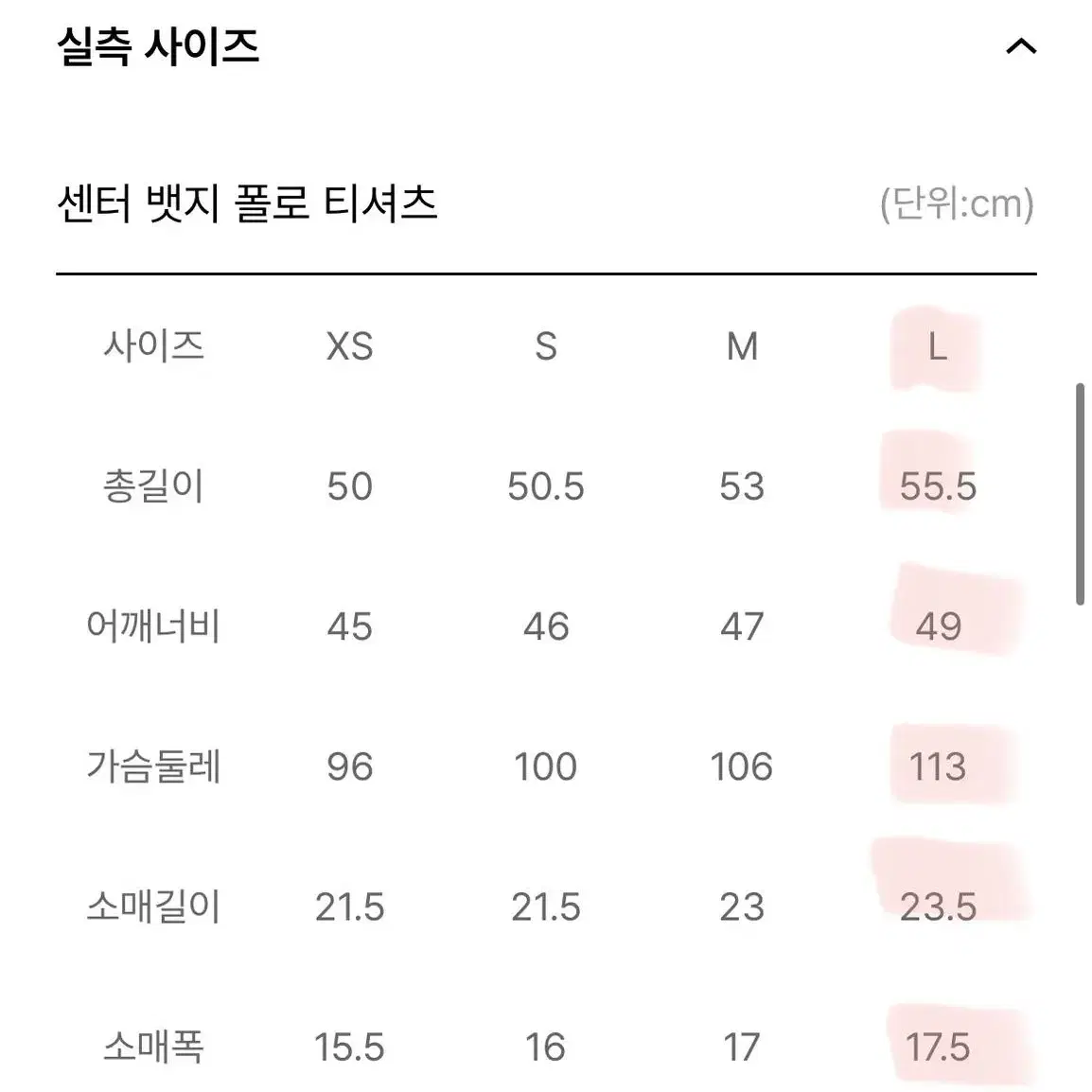Click the 106 chest value for M
Screen dimensions: 1092x1092
(742, 766)
